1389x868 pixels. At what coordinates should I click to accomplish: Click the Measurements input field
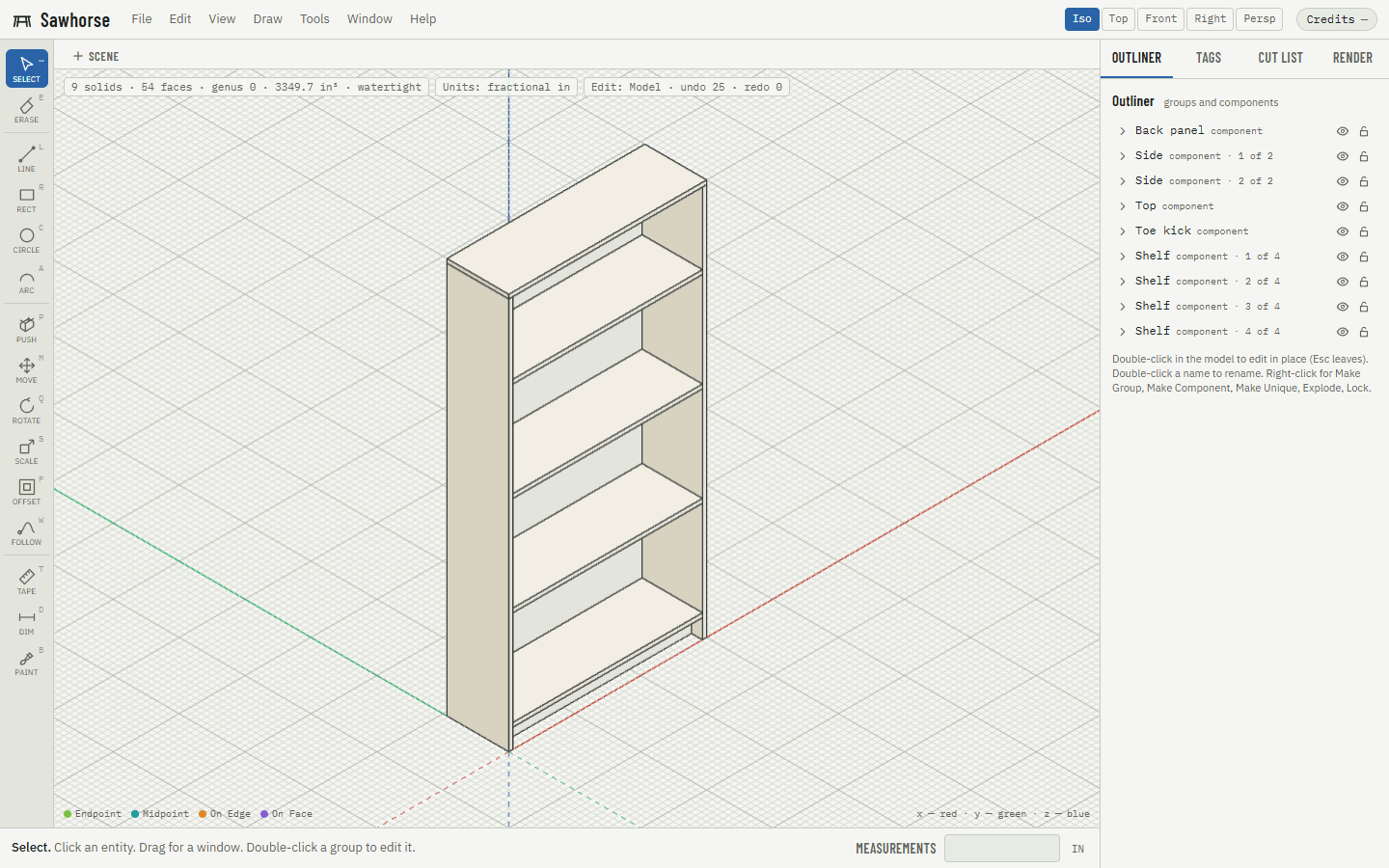(x=1002, y=849)
